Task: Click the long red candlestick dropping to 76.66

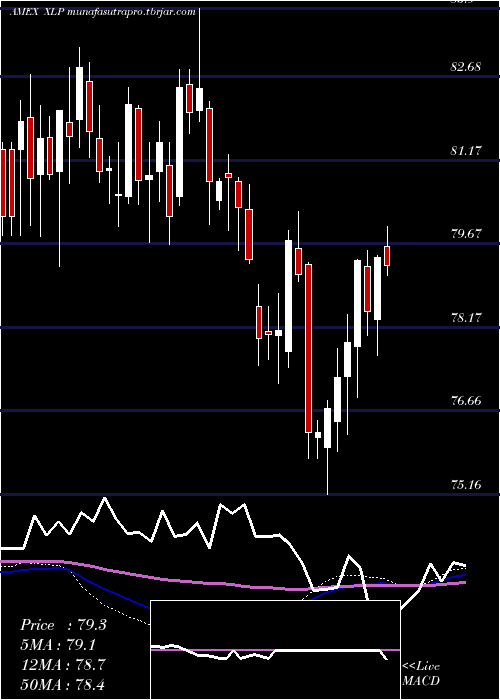Action: coord(308,348)
